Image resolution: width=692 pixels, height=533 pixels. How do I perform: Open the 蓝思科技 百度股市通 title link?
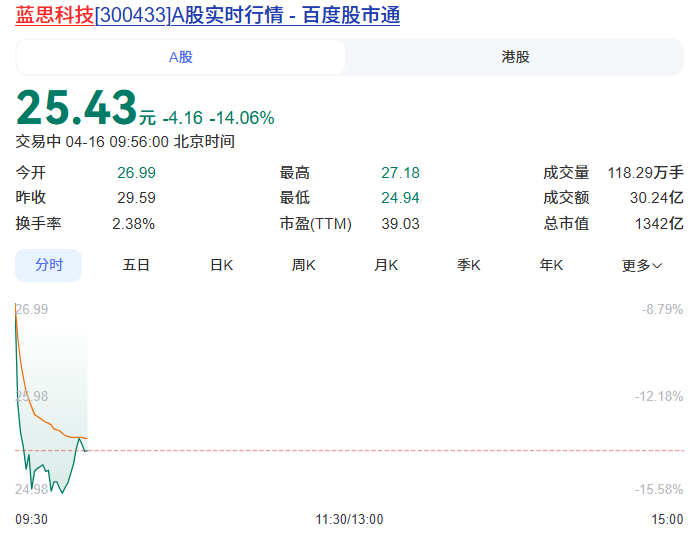pos(207,16)
